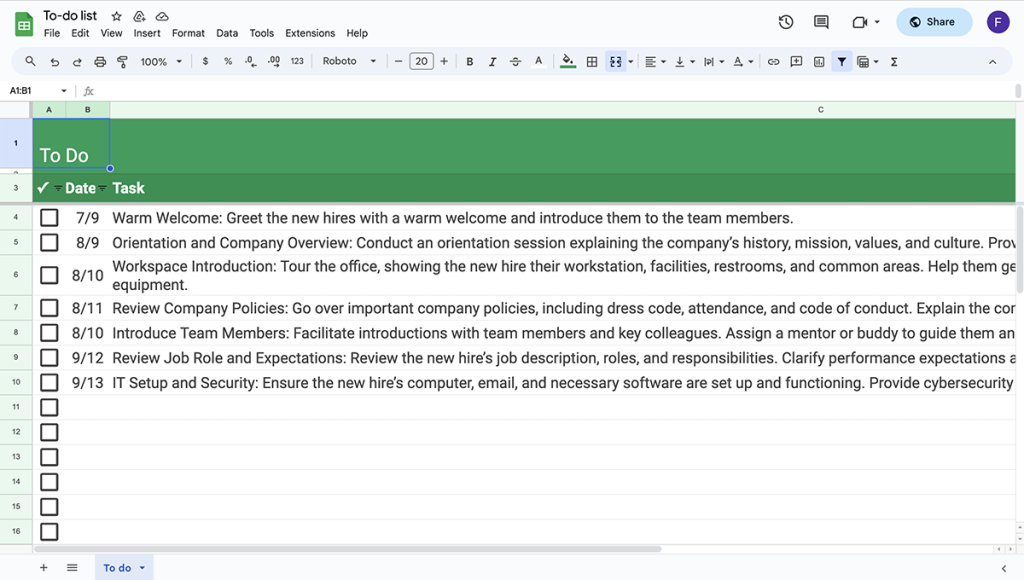The height and width of the screenshot is (580, 1024).
Task: Click the print icon
Action: [100, 61]
